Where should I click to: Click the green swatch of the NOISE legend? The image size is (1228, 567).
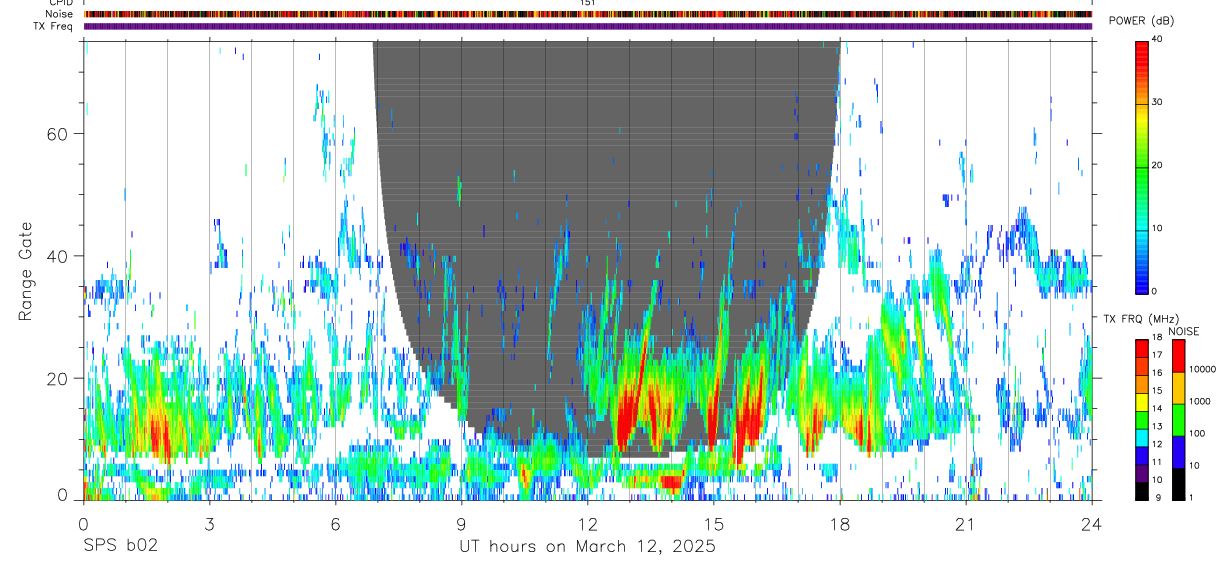point(1178,420)
